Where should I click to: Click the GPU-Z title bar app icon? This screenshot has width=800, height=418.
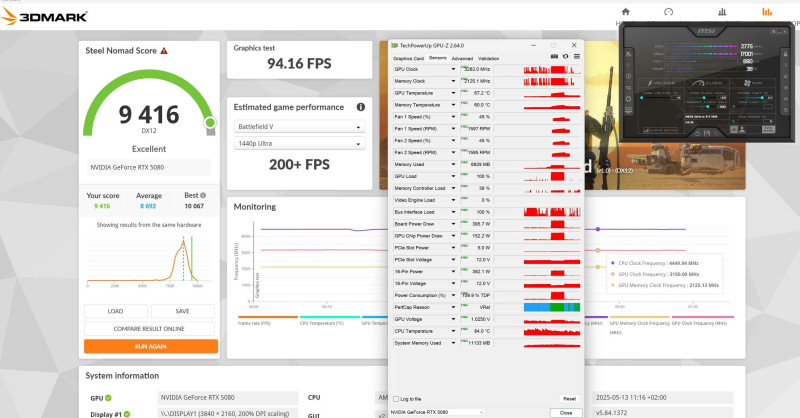tap(394, 45)
